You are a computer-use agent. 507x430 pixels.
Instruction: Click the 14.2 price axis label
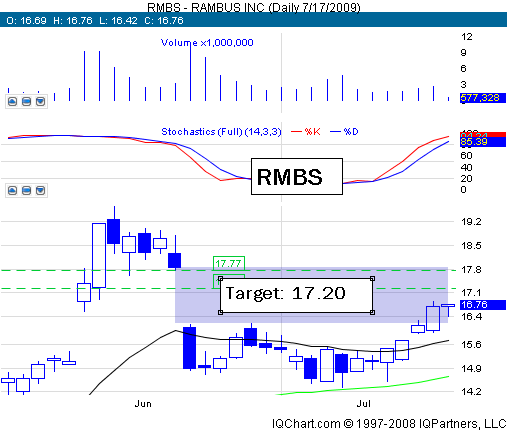point(471,392)
